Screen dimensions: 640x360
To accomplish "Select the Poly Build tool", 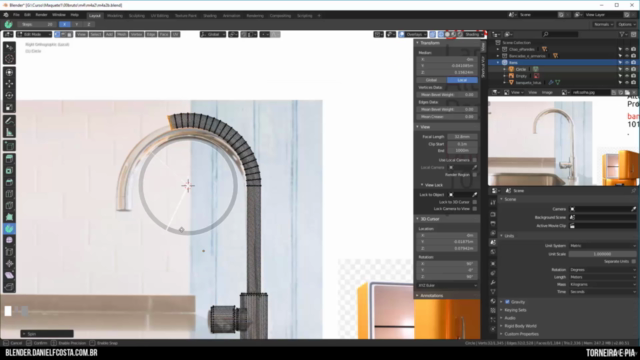I will click(x=9, y=217).
